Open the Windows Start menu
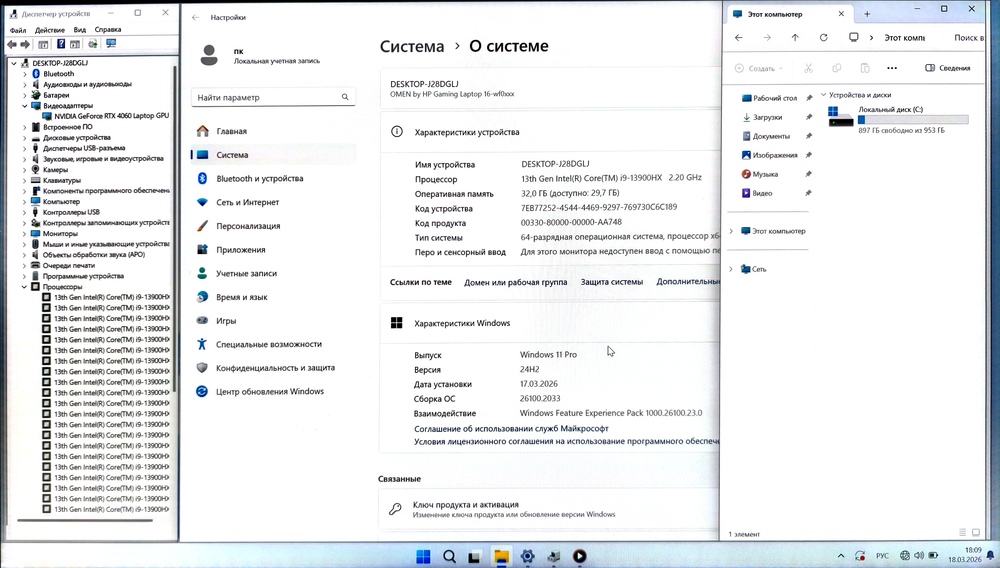Viewport: 1000px width, 568px height. (423, 556)
